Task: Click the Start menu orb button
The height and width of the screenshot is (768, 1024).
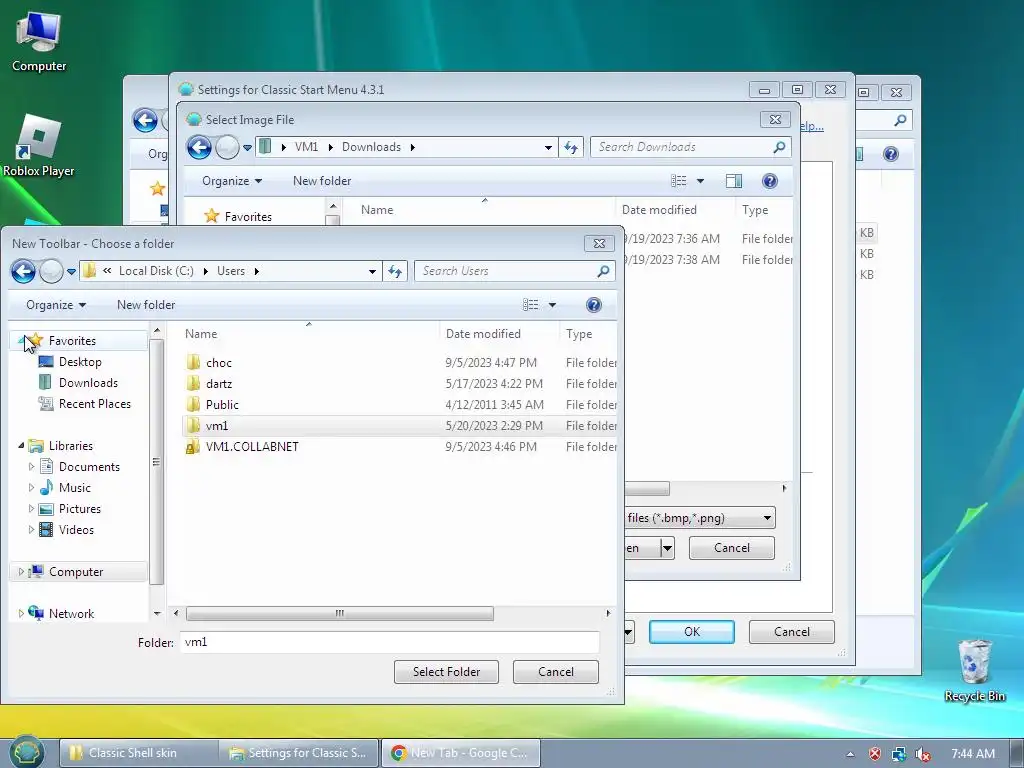Action: (27, 752)
